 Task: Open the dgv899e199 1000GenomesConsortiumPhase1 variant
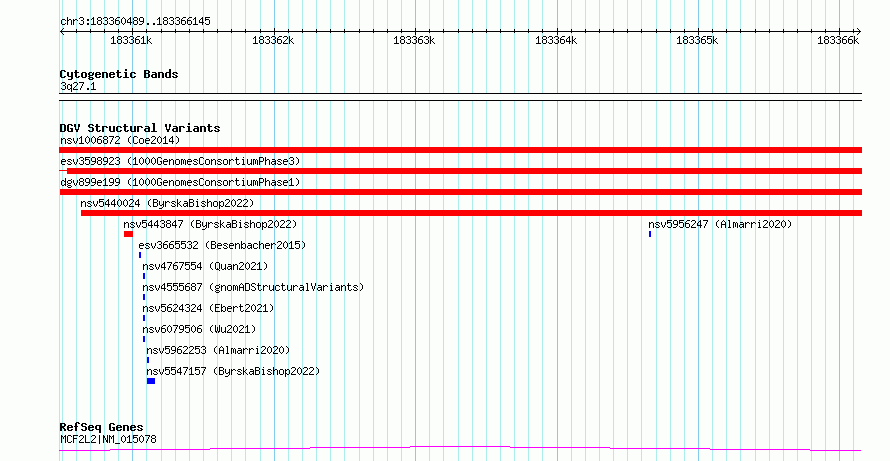(180, 182)
